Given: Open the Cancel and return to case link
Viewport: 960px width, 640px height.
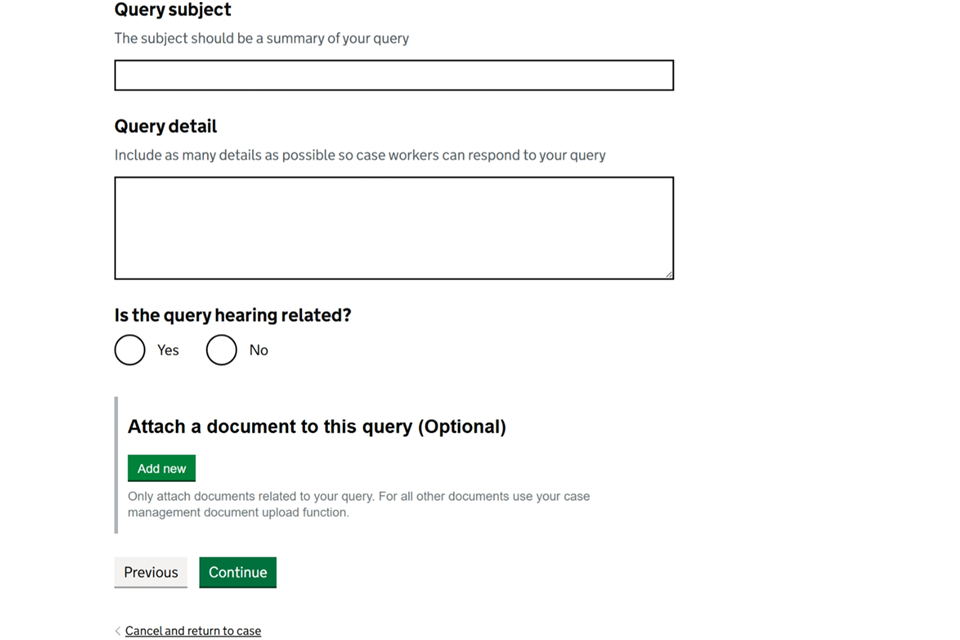Looking at the screenshot, I should (x=193, y=631).
